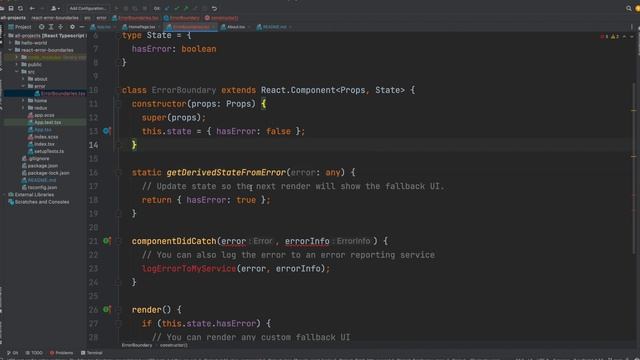The width and height of the screenshot is (640, 360).
Task: Click Scratches and Consoles in the tree
Action: [39, 202]
